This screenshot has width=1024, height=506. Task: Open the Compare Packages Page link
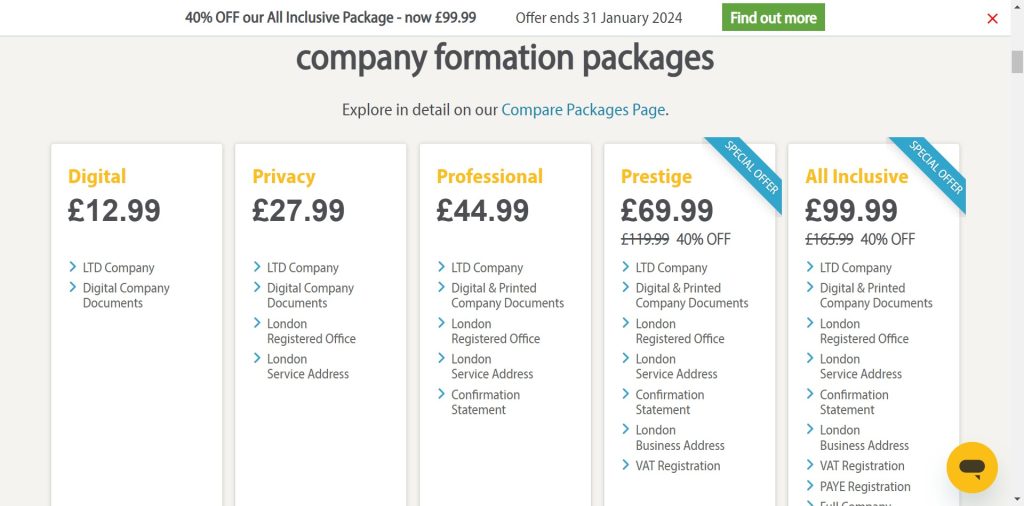(x=583, y=109)
